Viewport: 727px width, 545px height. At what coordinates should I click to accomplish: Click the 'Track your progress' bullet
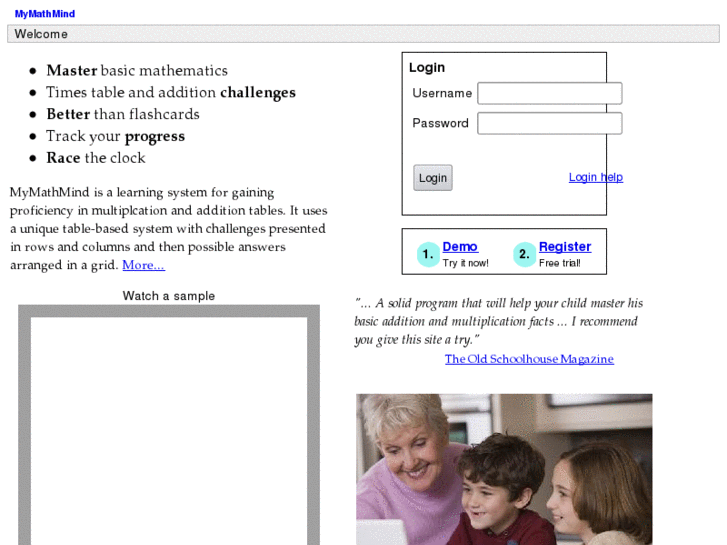(115, 136)
